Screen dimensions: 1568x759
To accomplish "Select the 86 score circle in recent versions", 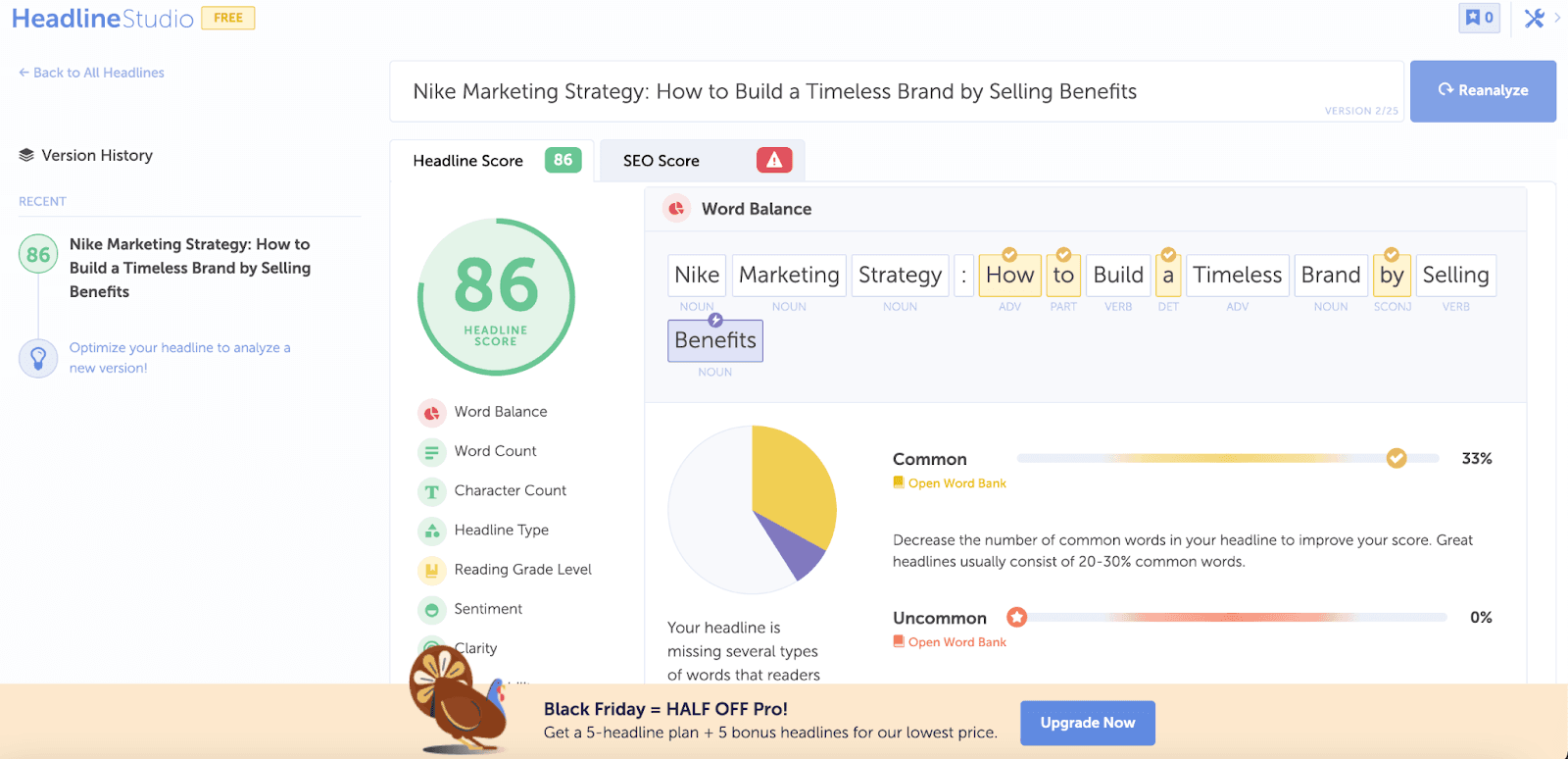I will [x=38, y=255].
